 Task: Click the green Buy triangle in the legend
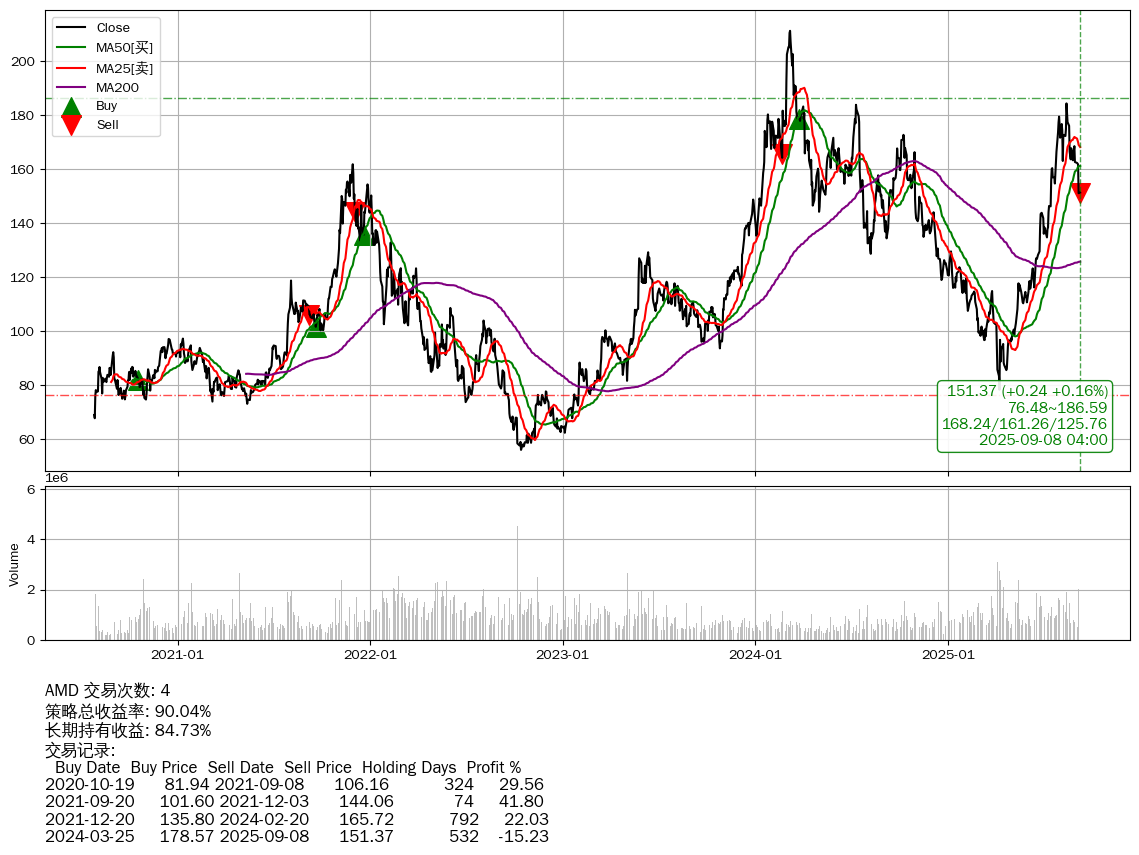tap(71, 107)
